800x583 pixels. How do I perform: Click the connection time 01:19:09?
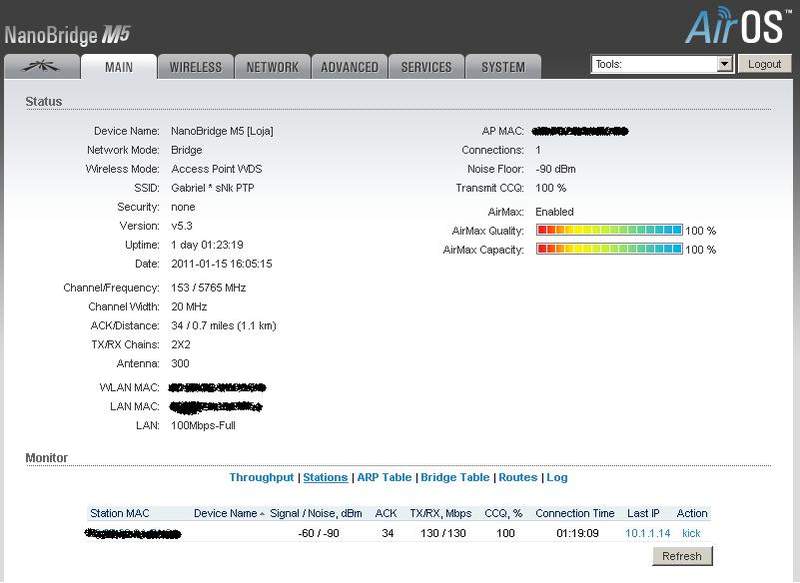pos(578,533)
